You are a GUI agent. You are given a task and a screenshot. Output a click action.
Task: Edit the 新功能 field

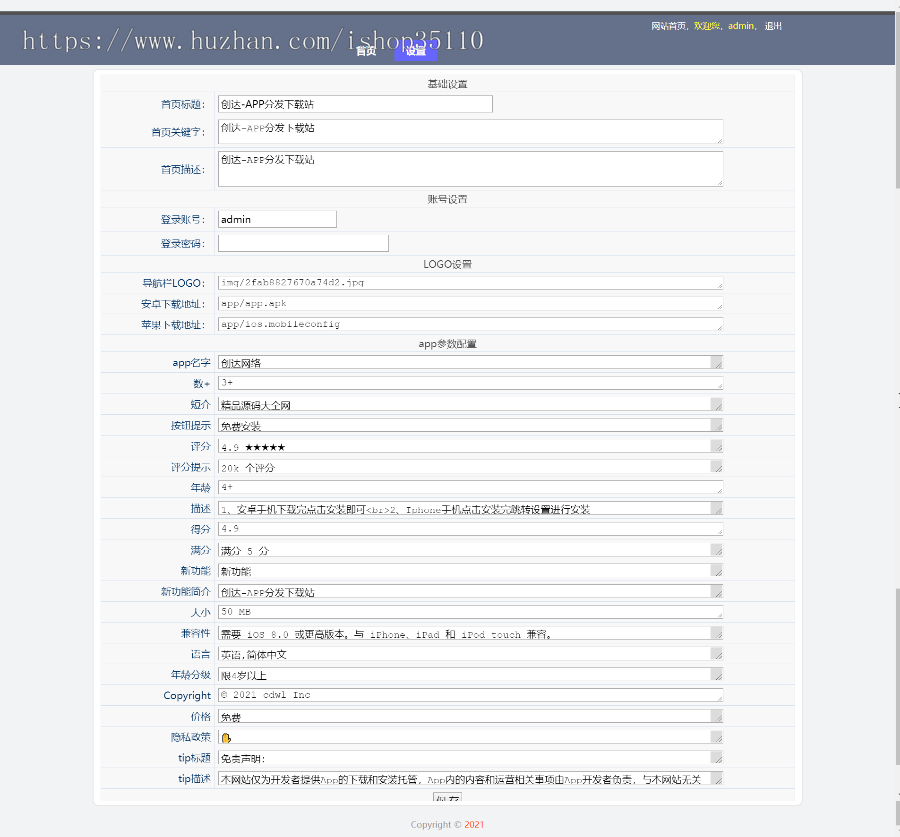pos(470,571)
